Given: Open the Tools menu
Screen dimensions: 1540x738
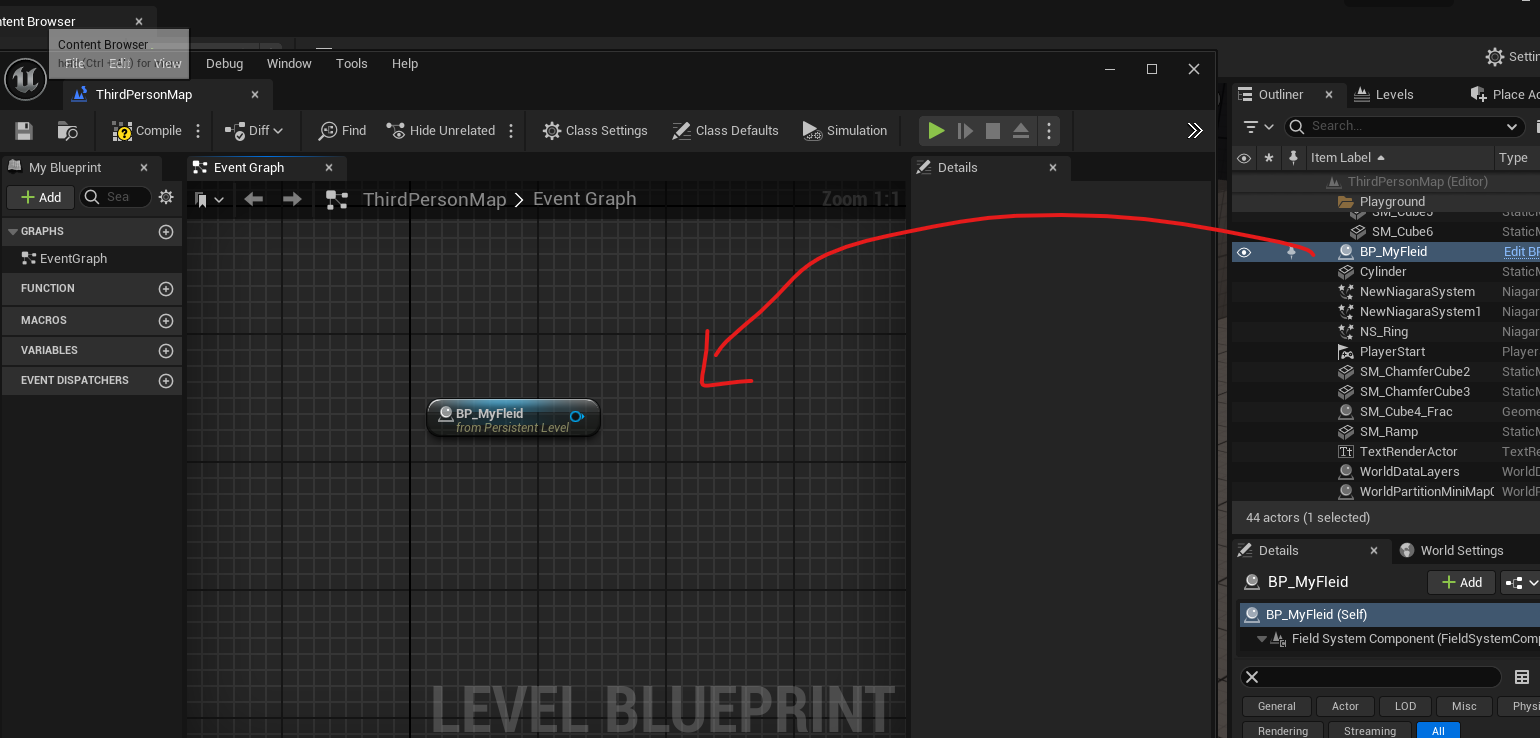Looking at the screenshot, I should pyautogui.click(x=352, y=64).
